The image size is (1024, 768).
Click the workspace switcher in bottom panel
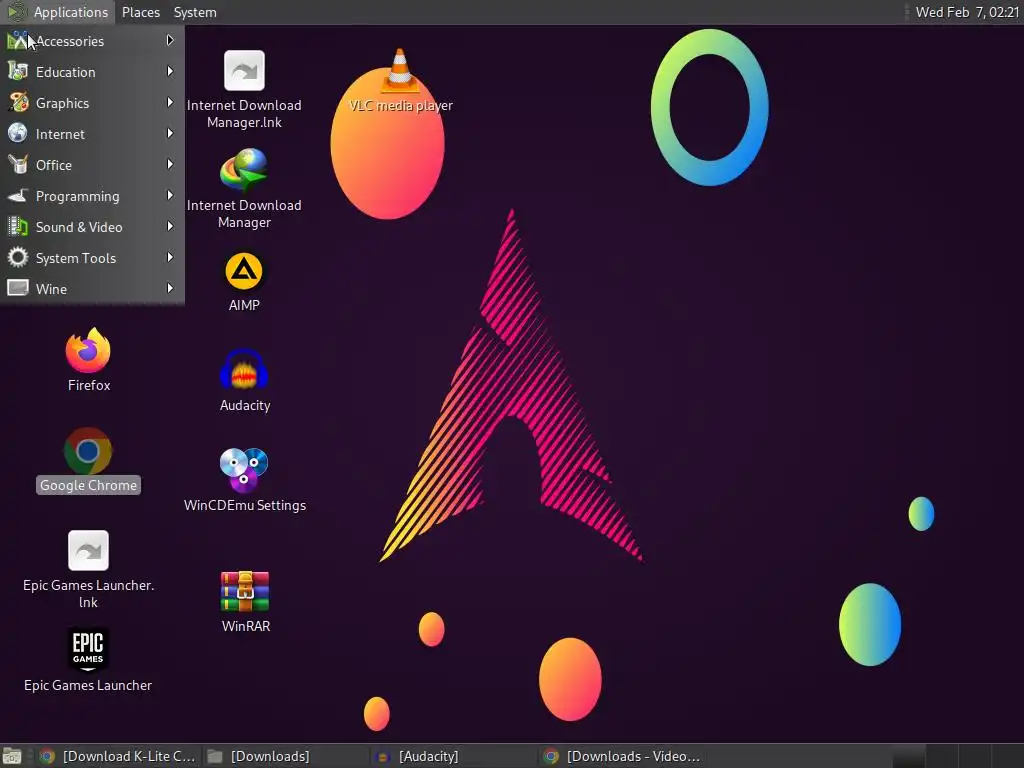(x=957, y=756)
